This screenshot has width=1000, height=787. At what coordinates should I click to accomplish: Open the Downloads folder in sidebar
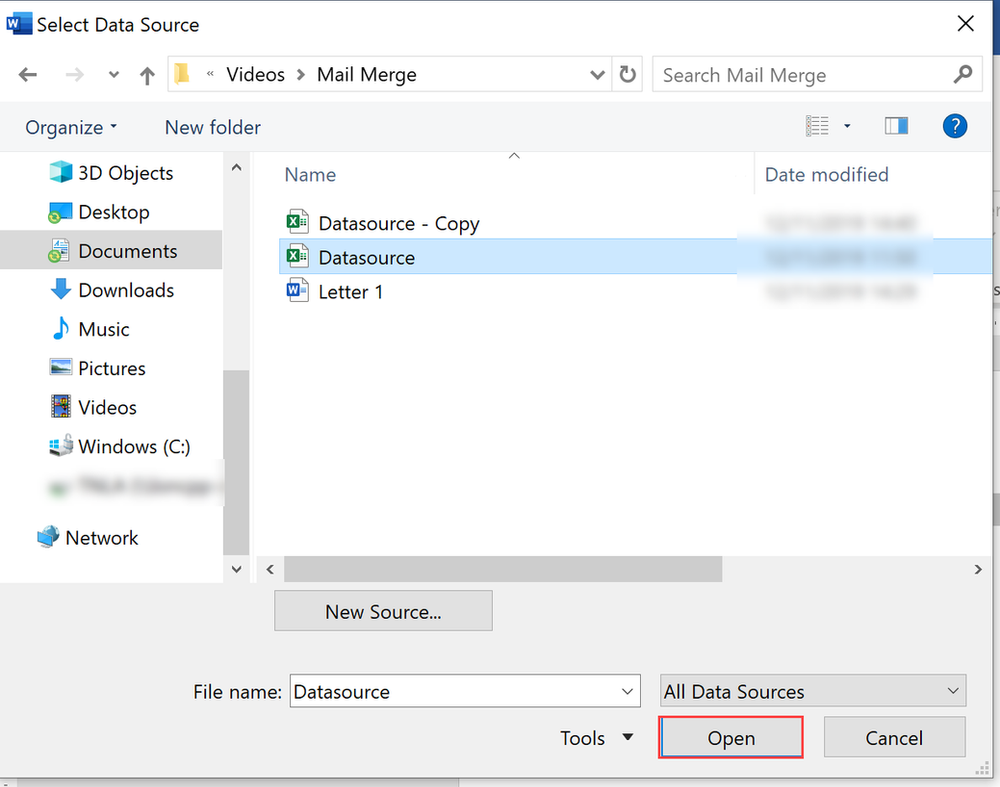126,290
